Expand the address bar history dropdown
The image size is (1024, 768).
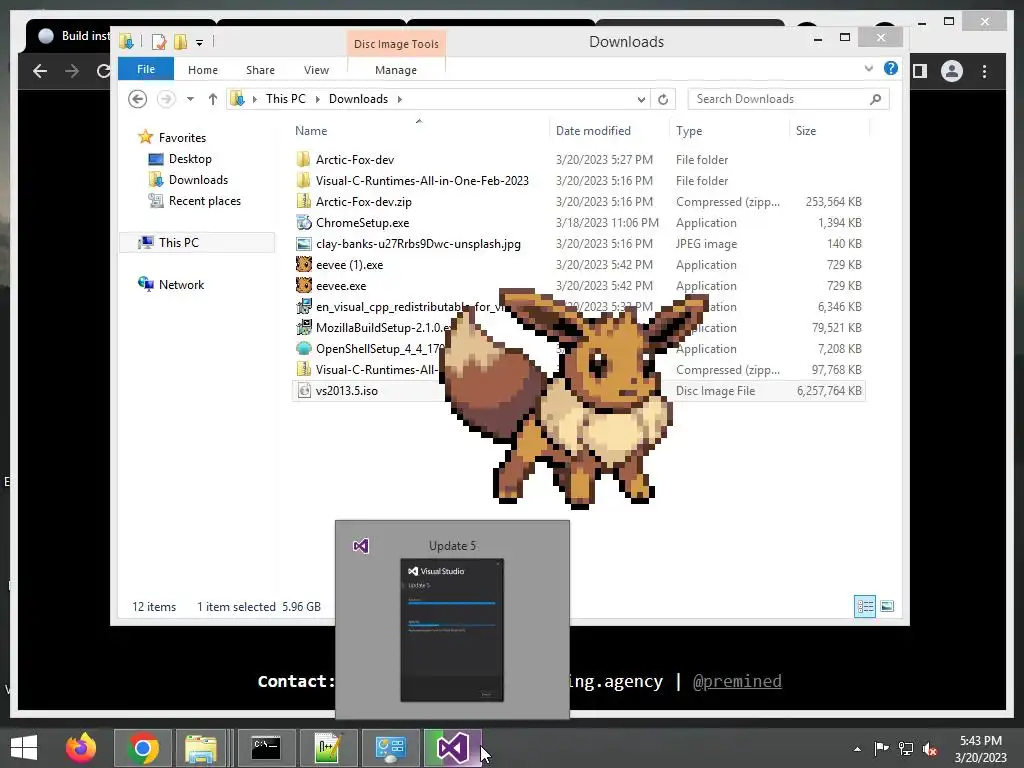641,99
